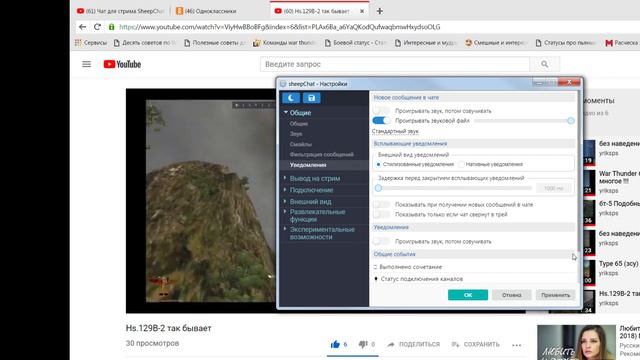Open 'Общие' sub-item in settings tree

(x=299, y=124)
